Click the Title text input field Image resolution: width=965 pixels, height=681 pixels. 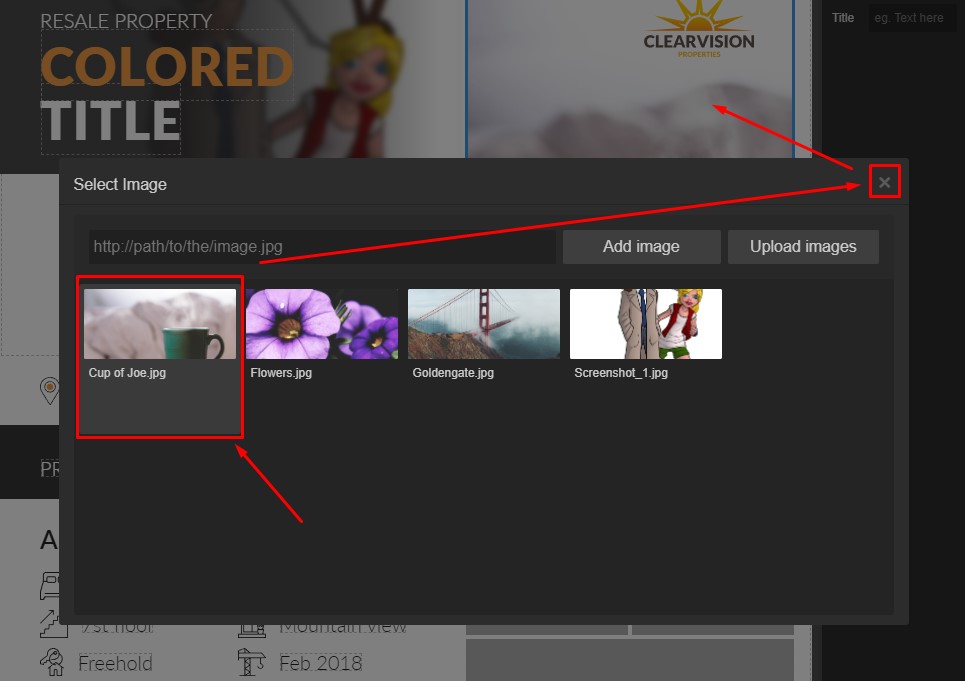click(911, 18)
